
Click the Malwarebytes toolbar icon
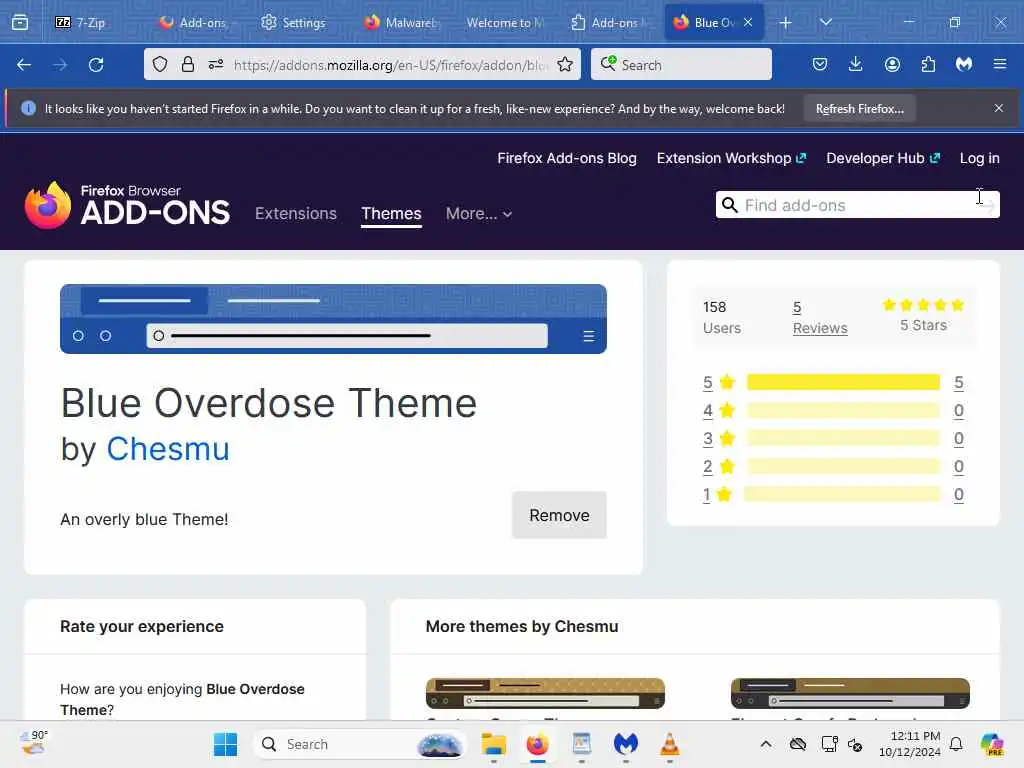[964, 64]
